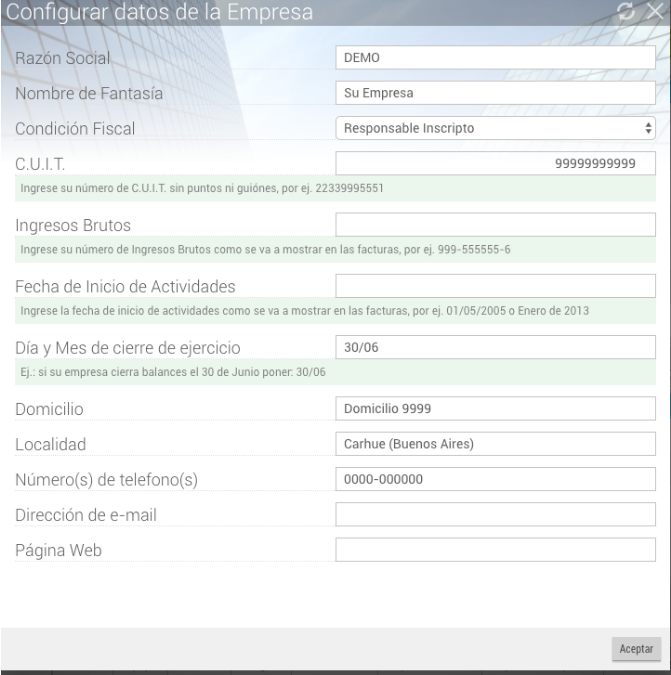Image resolution: width=671 pixels, height=675 pixels.
Task: Click the Página Web input field
Action: pos(495,549)
